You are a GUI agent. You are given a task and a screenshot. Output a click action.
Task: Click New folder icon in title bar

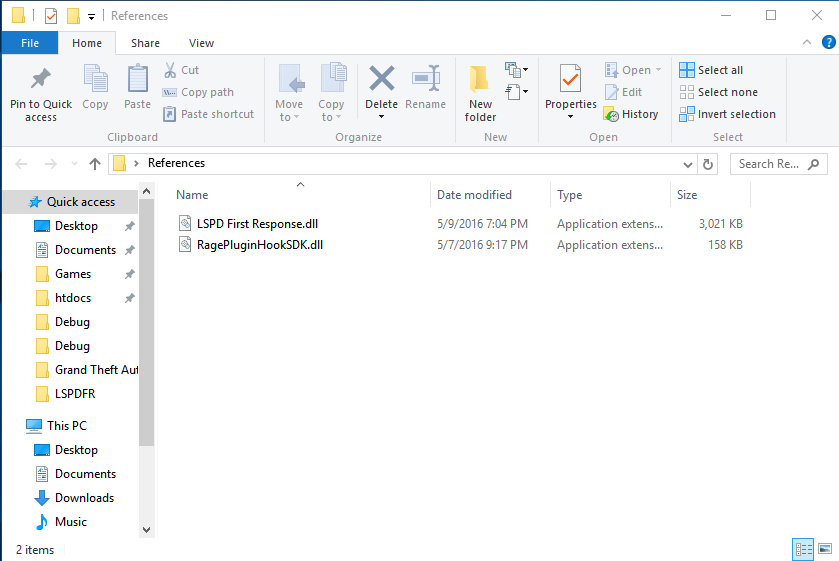73,16
